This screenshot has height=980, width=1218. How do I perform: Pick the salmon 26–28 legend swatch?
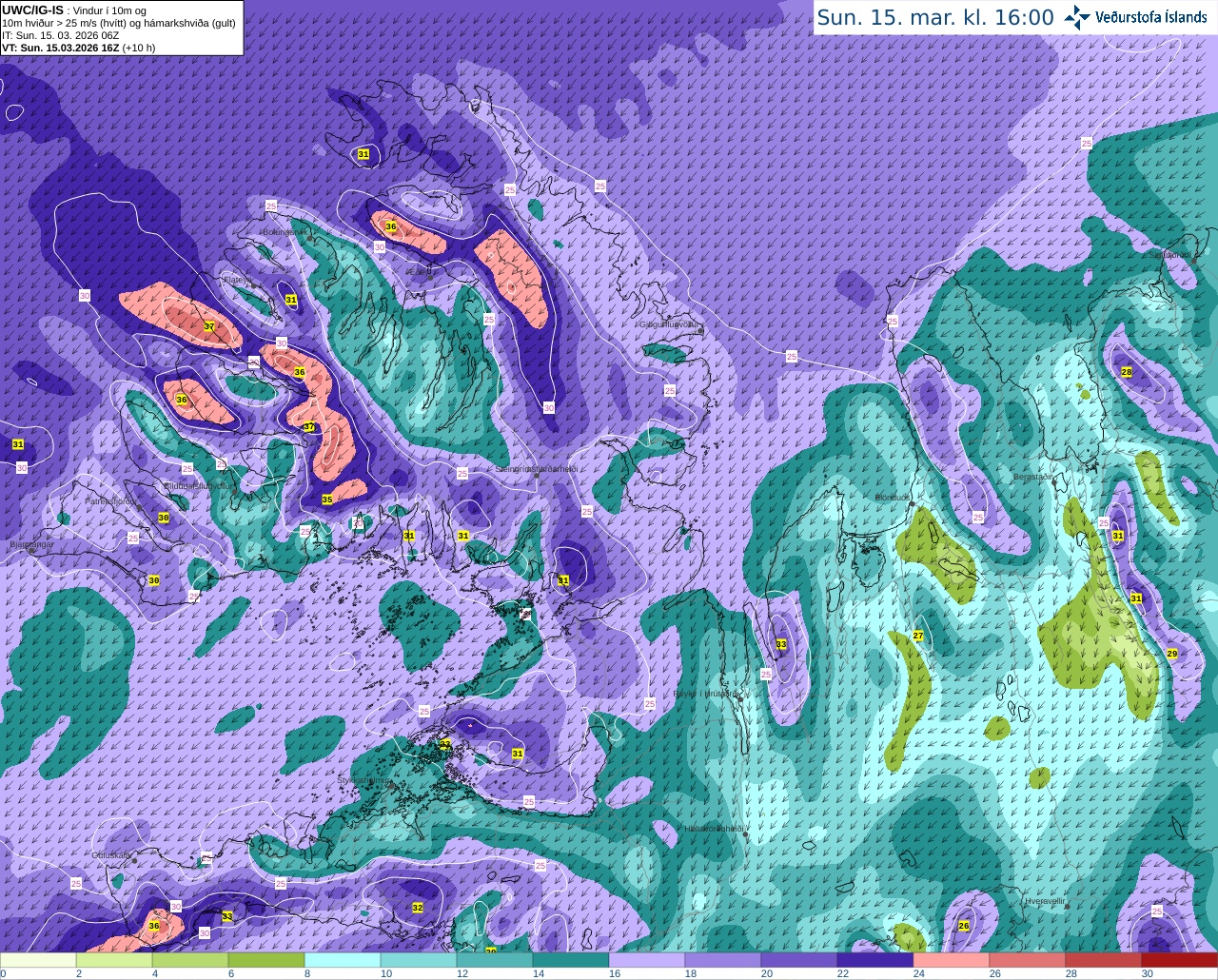pos(1028,960)
